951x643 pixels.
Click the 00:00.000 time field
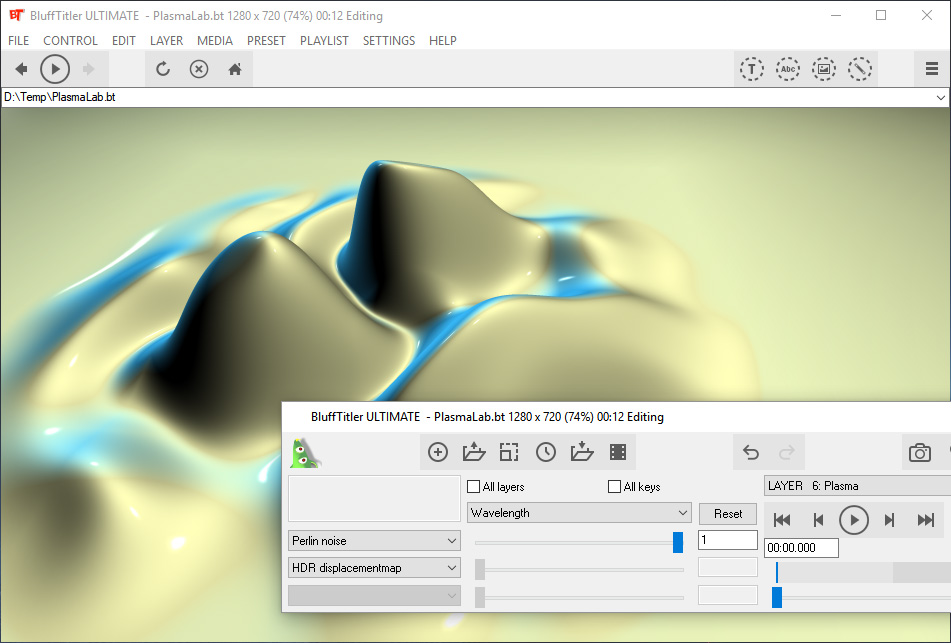coord(801,548)
